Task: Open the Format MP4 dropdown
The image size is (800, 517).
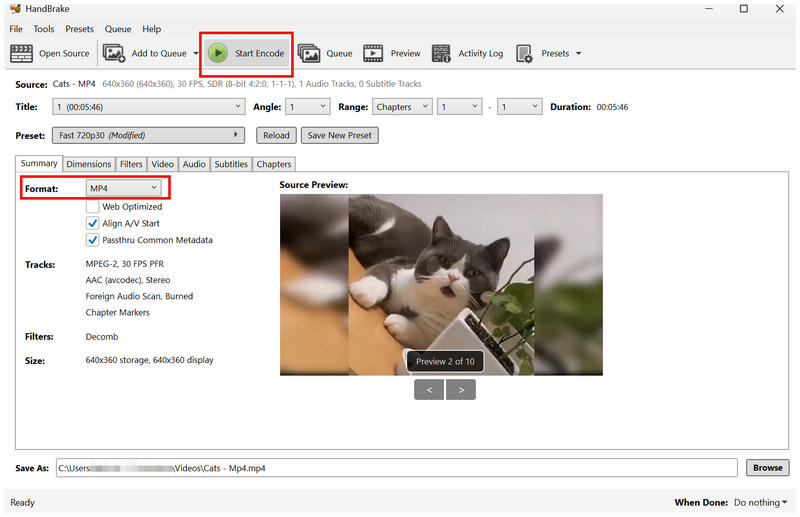Action: tap(123, 188)
